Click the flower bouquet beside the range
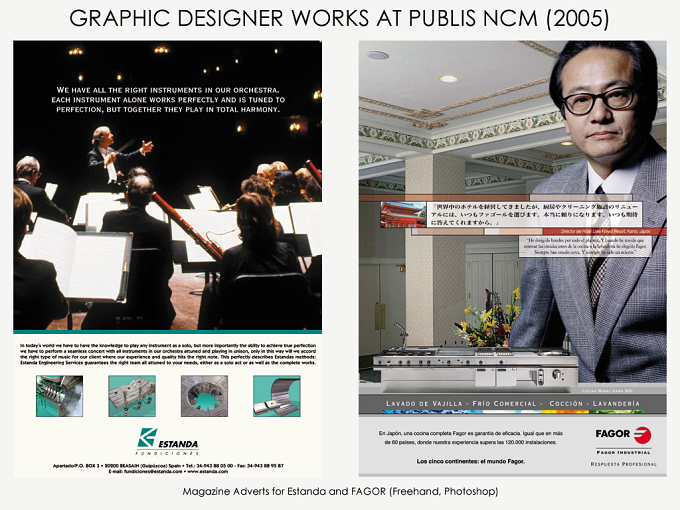Image resolution: width=680 pixels, height=510 pixels. click(x=488, y=320)
